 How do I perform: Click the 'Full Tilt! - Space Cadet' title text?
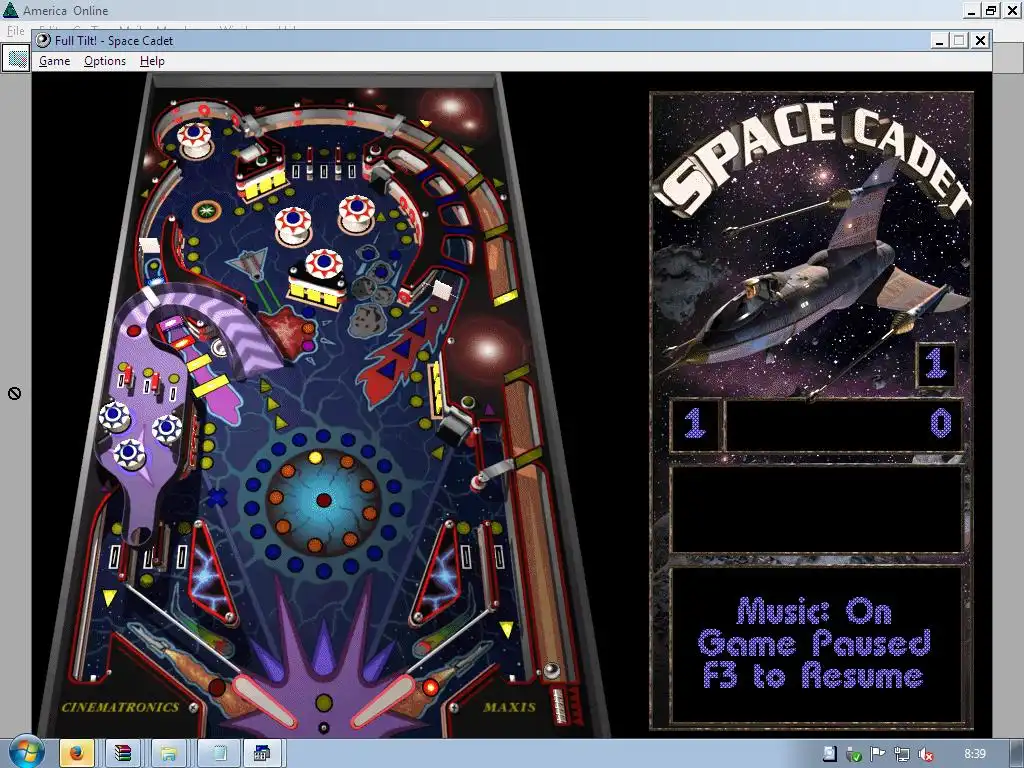[114, 40]
